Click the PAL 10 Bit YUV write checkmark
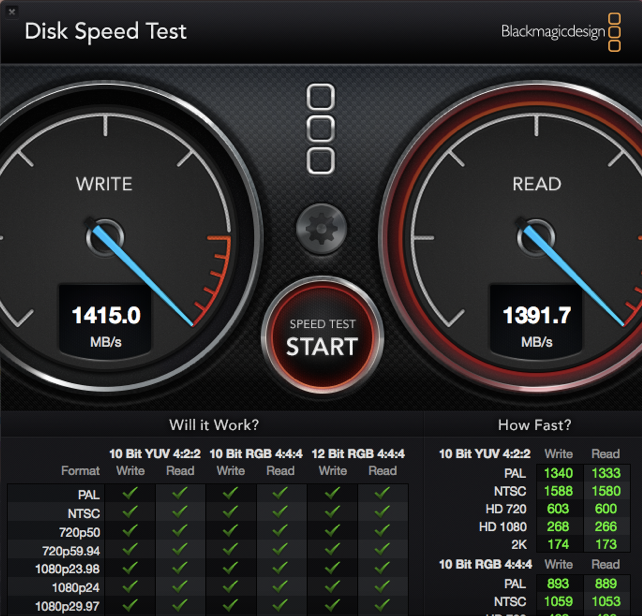 (x=130, y=493)
